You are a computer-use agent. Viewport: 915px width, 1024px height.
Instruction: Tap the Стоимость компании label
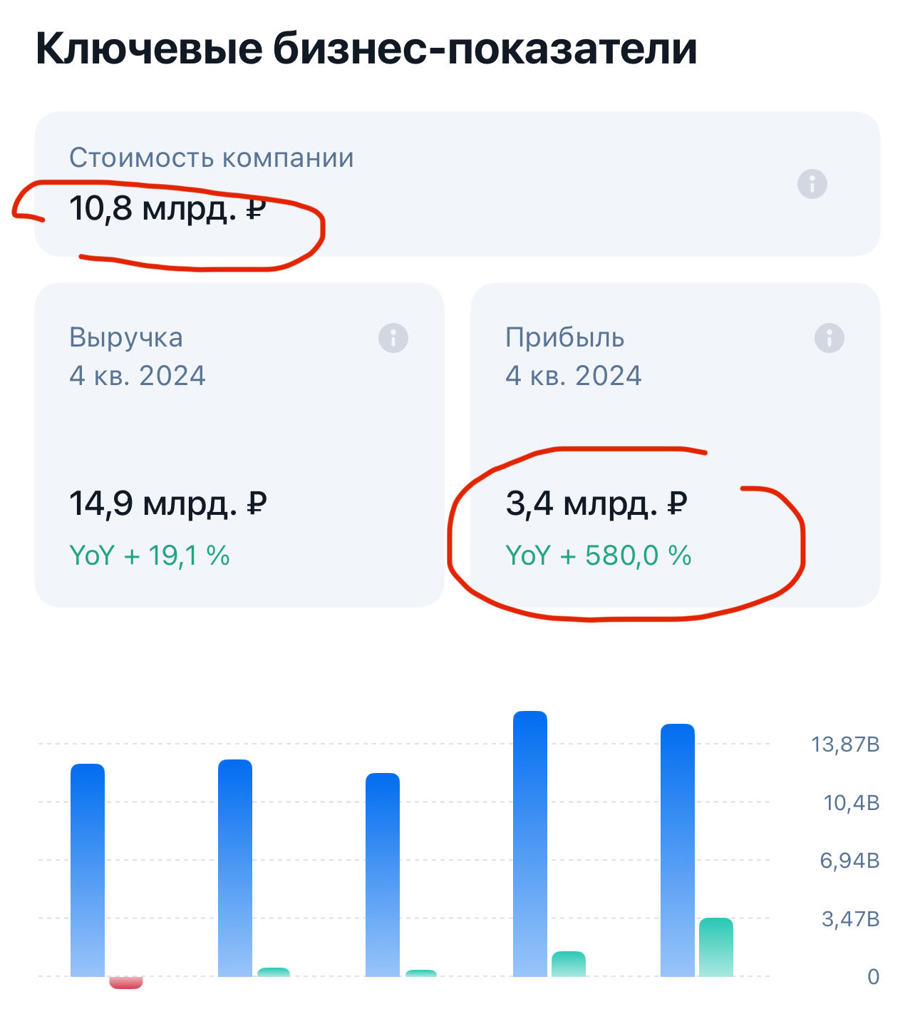tap(211, 158)
